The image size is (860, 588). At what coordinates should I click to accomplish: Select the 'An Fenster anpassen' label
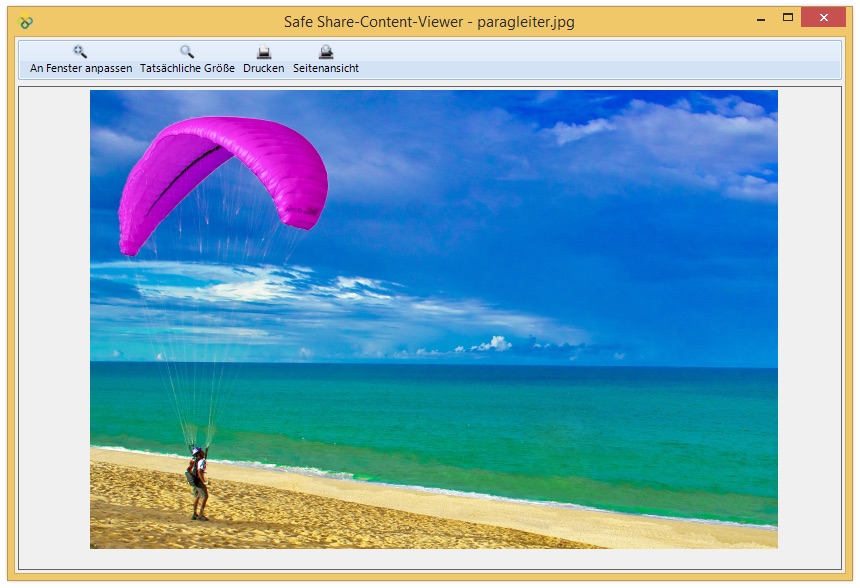(81, 68)
